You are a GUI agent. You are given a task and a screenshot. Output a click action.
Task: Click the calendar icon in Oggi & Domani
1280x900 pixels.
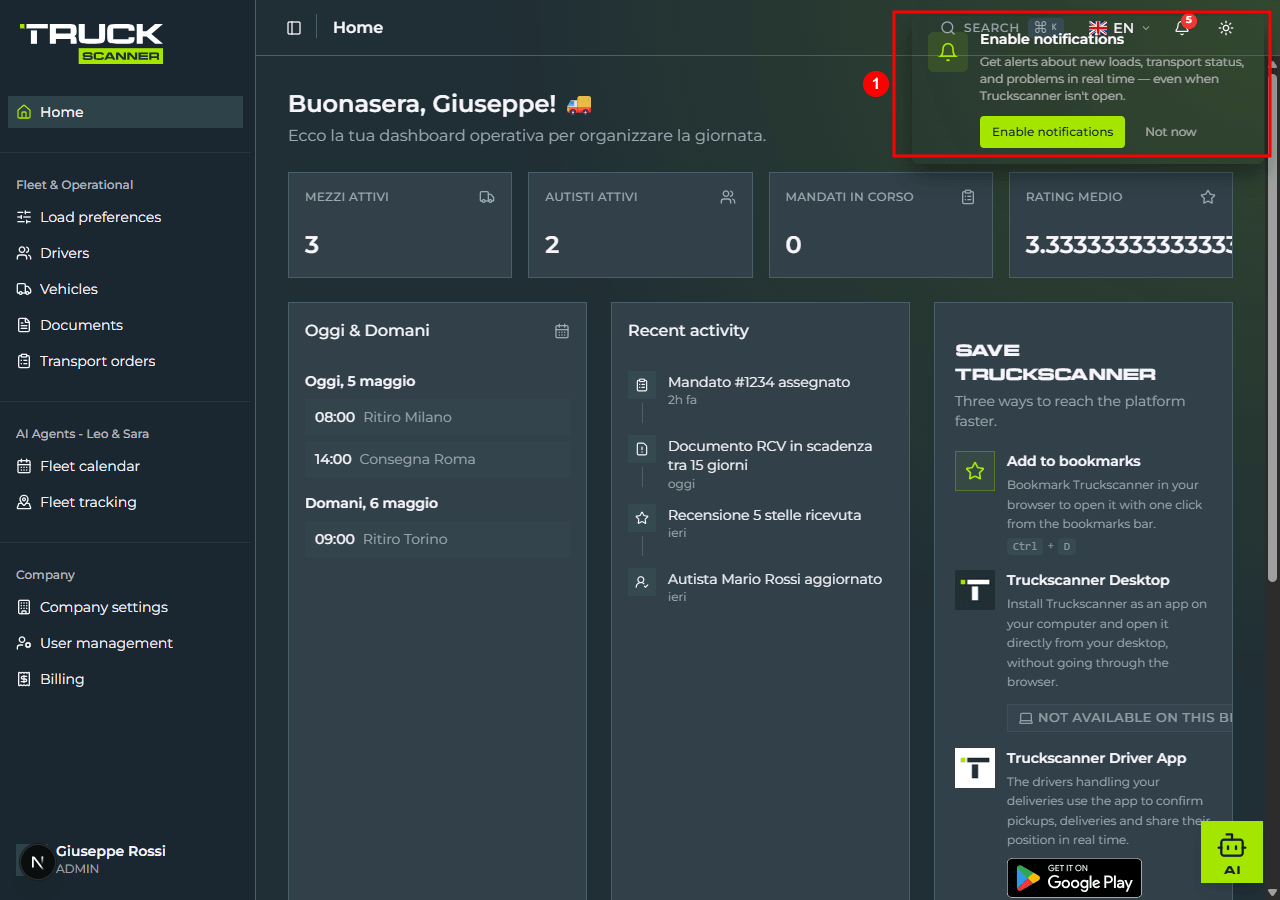562,331
